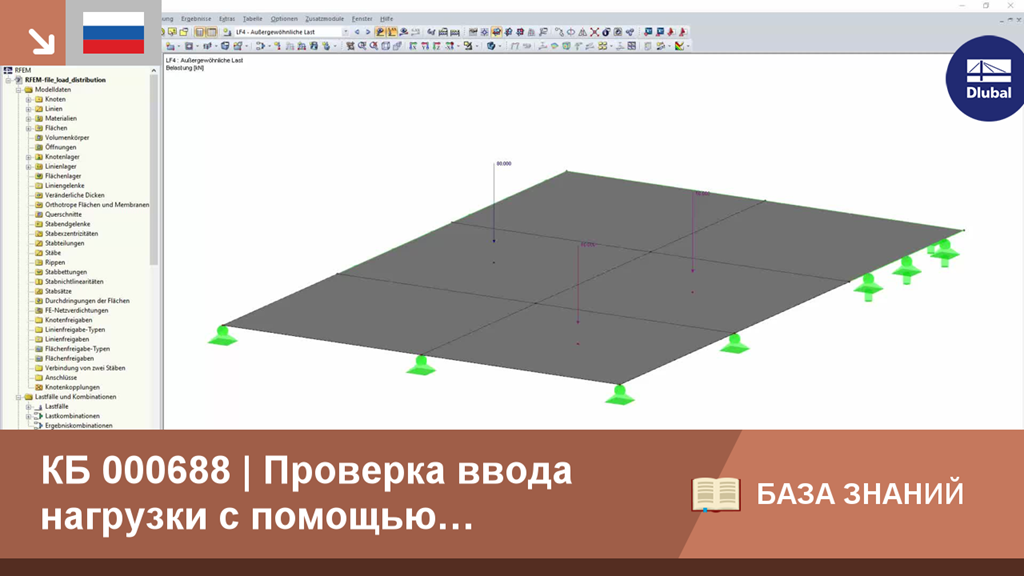Click the navigator scroll-up arrow

[154, 70]
